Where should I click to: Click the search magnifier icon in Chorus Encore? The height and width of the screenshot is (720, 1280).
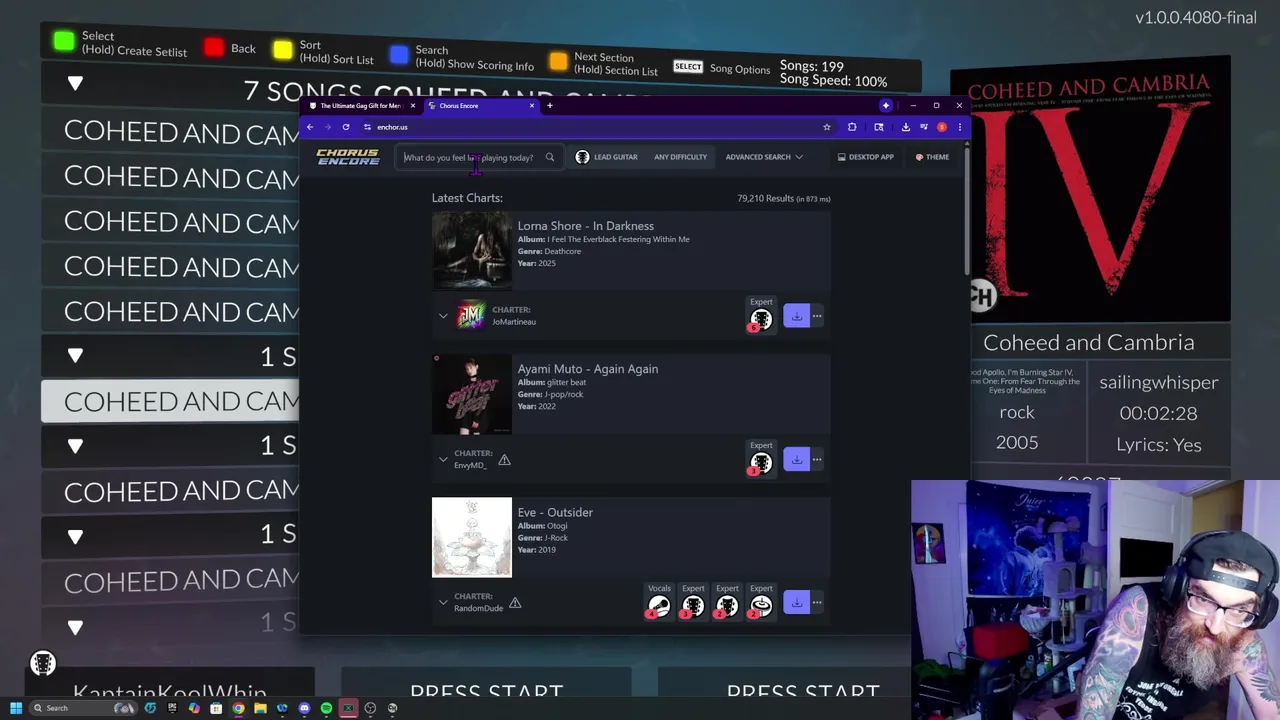549,157
